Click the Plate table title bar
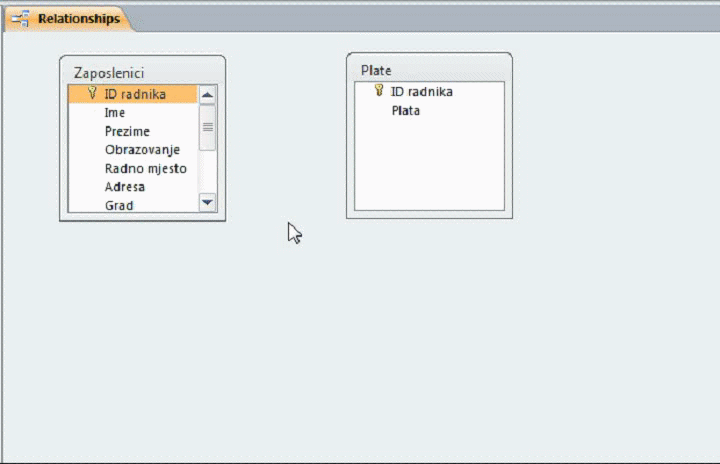Viewport: 720px width, 464px height. coord(428,70)
